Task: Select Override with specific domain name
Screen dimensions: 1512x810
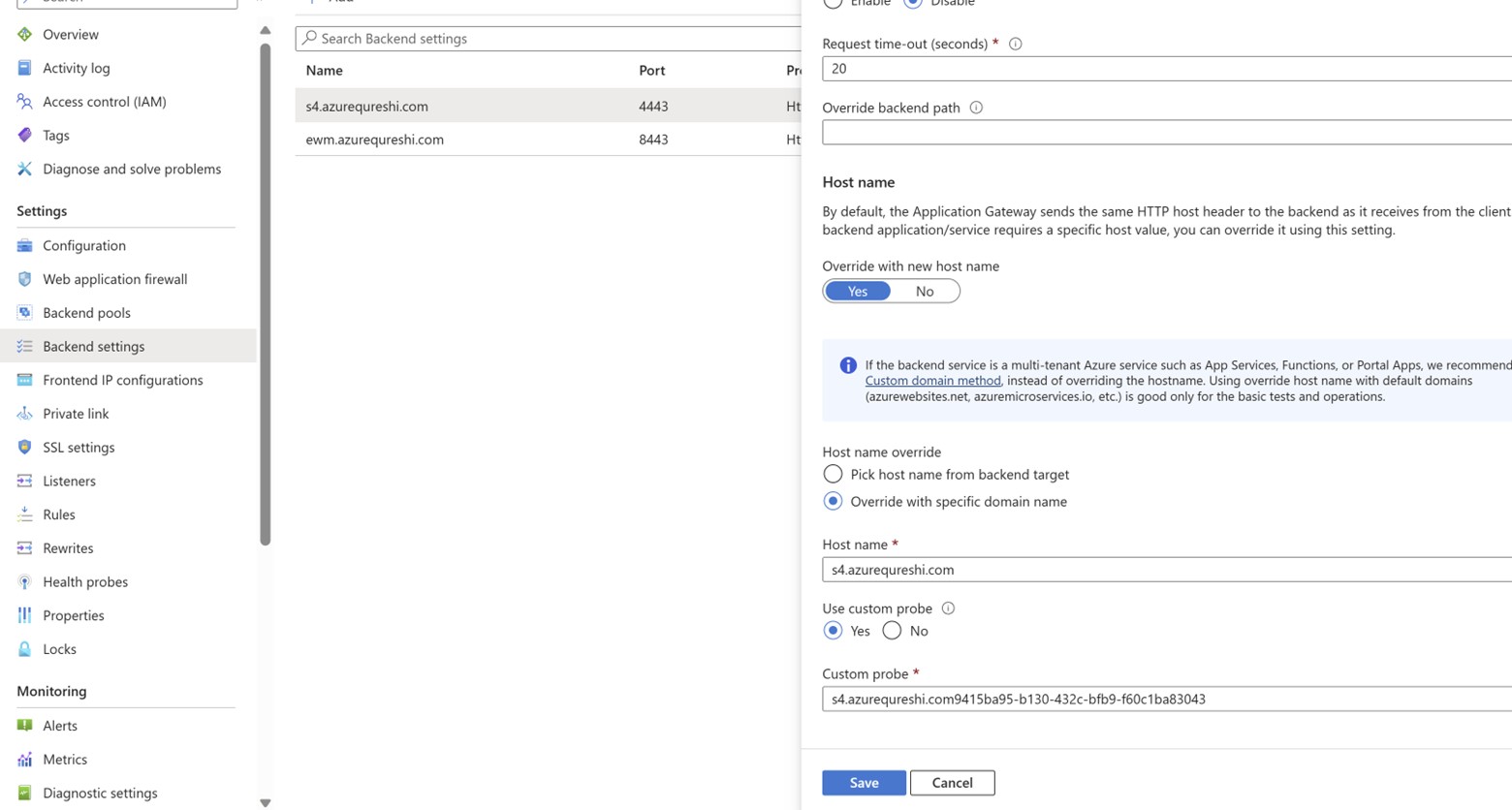Action: coord(833,502)
